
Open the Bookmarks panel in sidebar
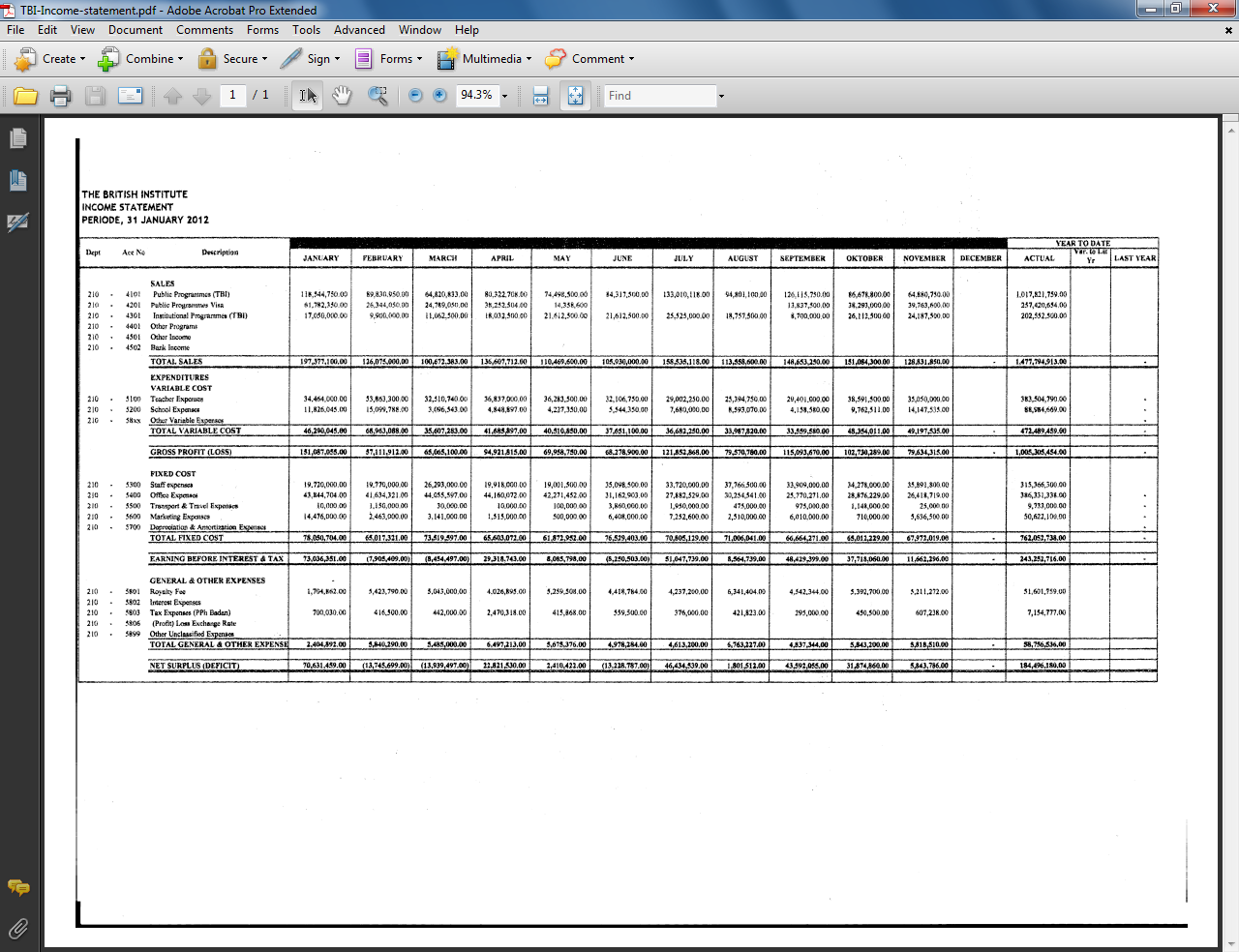[17, 181]
